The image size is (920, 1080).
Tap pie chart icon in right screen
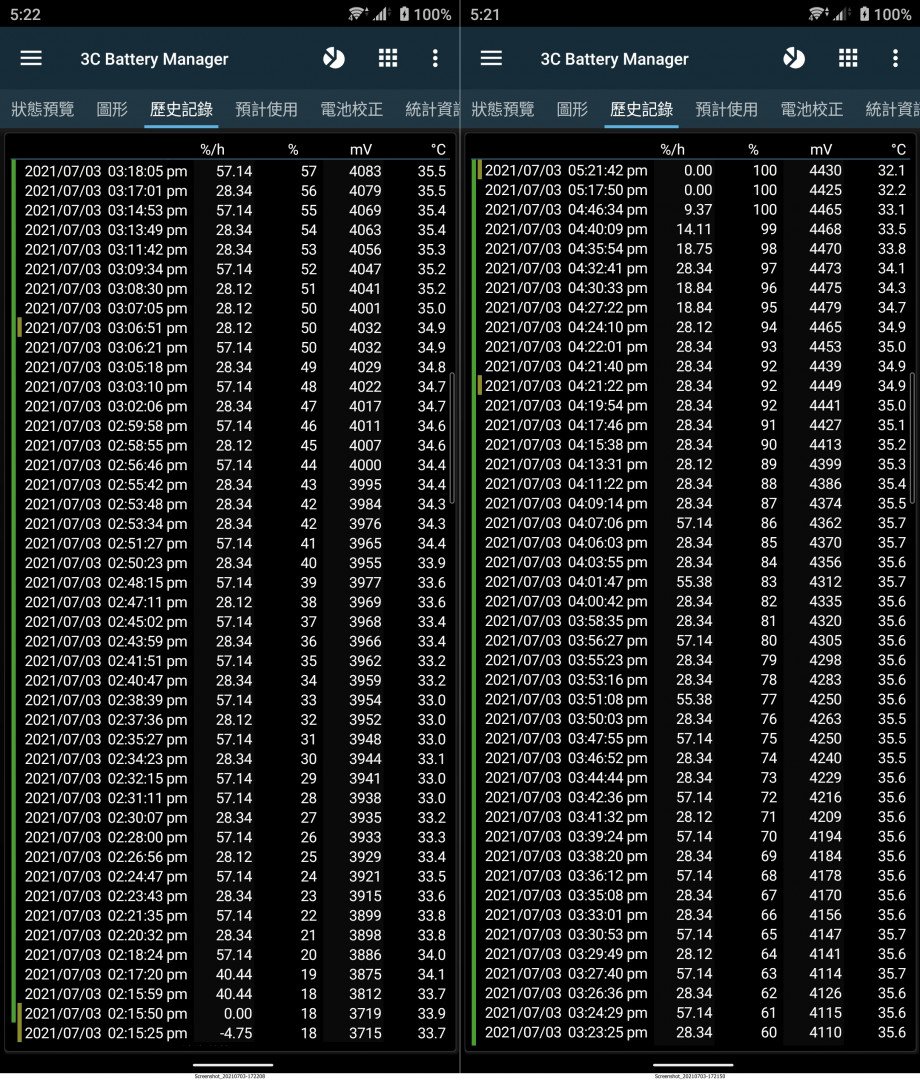click(x=794, y=59)
